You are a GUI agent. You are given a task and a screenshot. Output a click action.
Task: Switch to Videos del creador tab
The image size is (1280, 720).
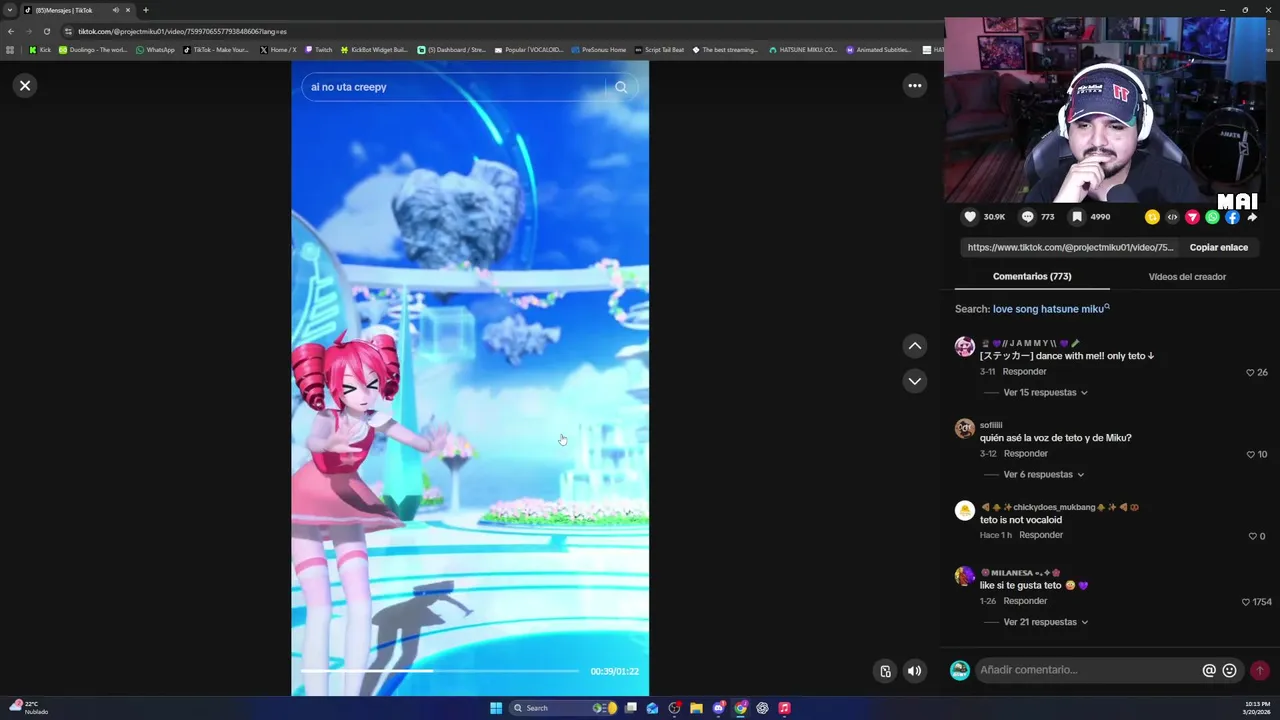coord(1187,277)
